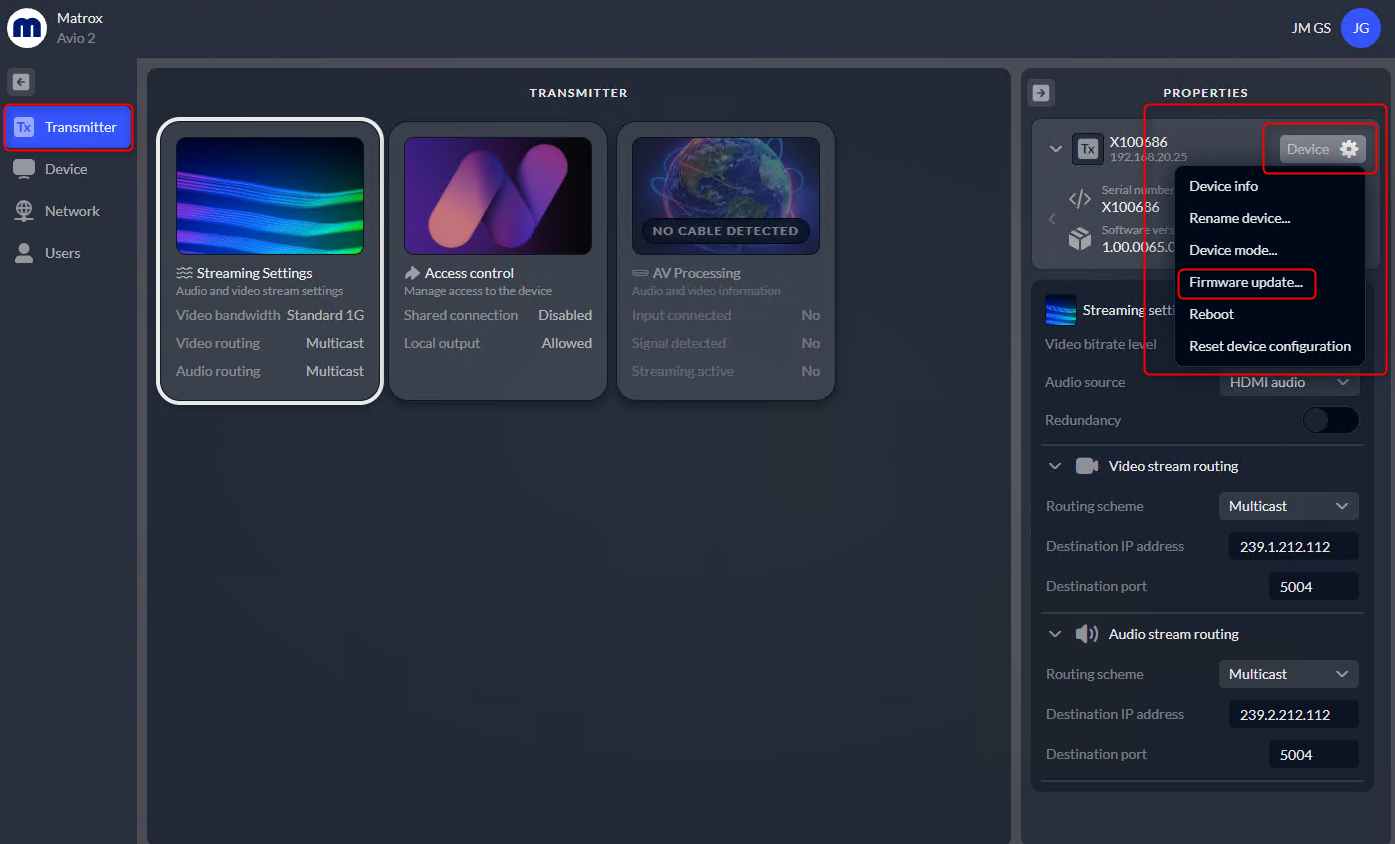The height and width of the screenshot is (844, 1395).
Task: Open the Audio source HDMI audio dropdown
Action: (1289, 382)
